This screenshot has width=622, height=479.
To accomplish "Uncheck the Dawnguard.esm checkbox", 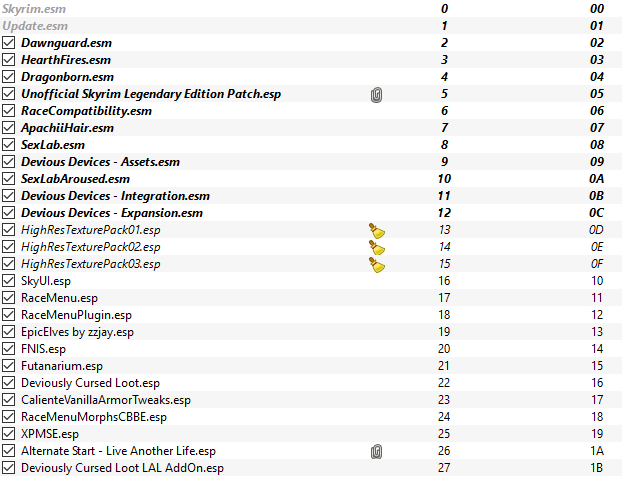I will tap(8, 43).
